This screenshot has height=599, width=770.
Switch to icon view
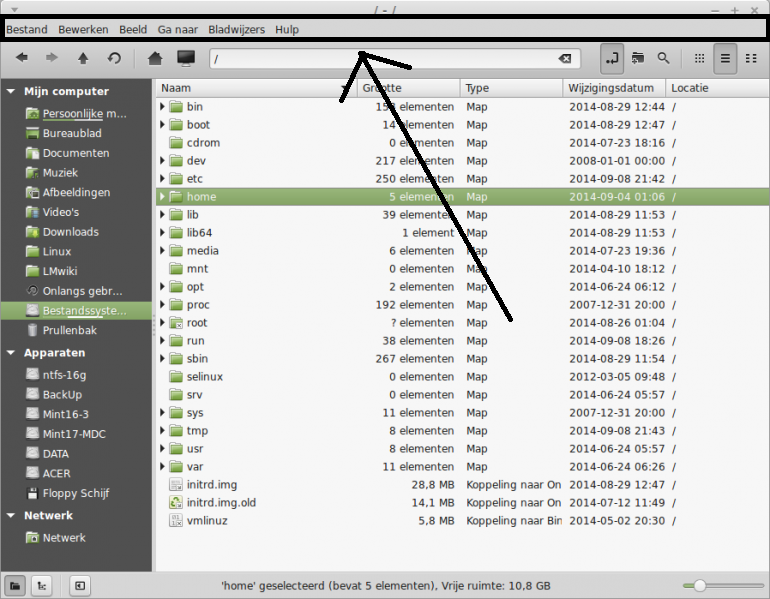(x=699, y=58)
